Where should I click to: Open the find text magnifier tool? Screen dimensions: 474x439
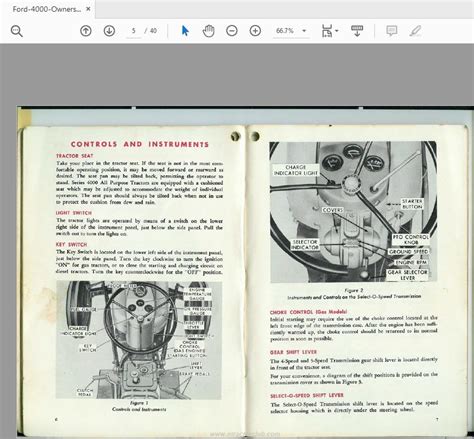click(16, 31)
